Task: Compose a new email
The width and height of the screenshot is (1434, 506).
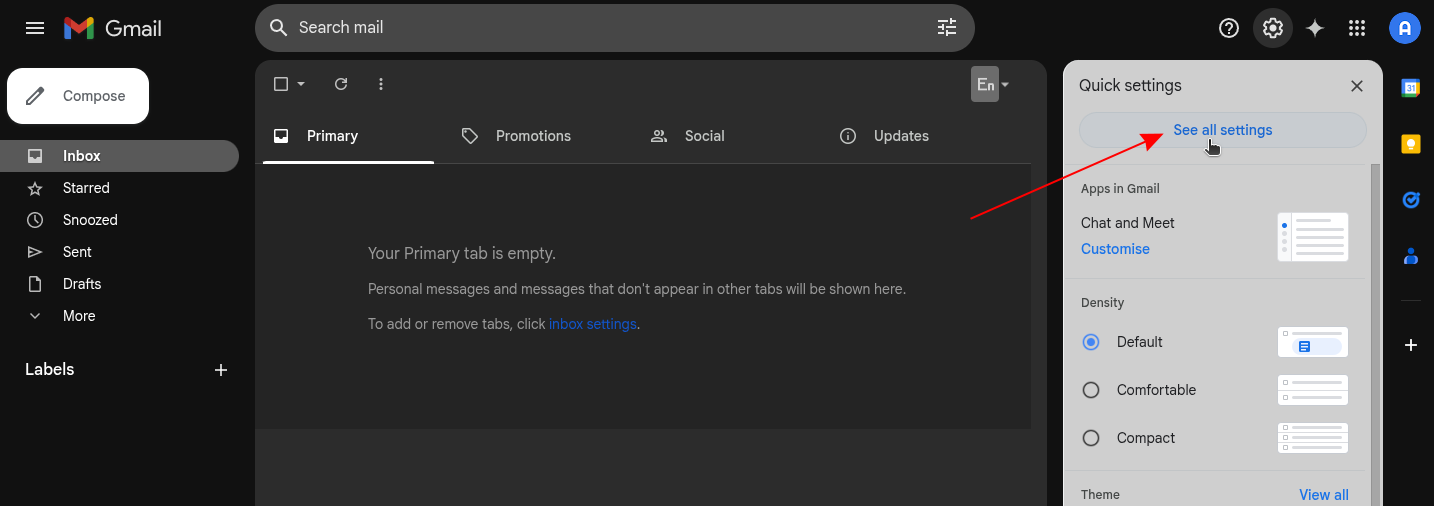Action: [x=78, y=96]
